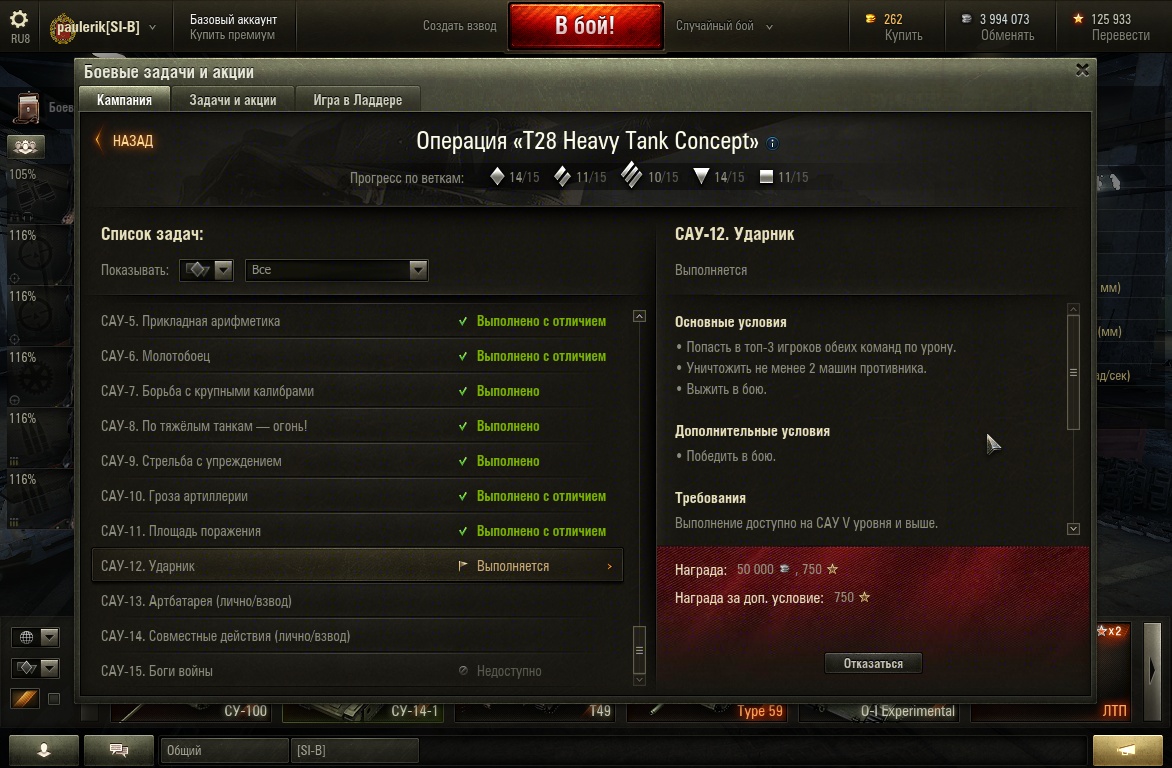Screen dimensions: 1172x768
Task: Select mission "САУ-13. Артбатарея" in list
Action: point(357,601)
